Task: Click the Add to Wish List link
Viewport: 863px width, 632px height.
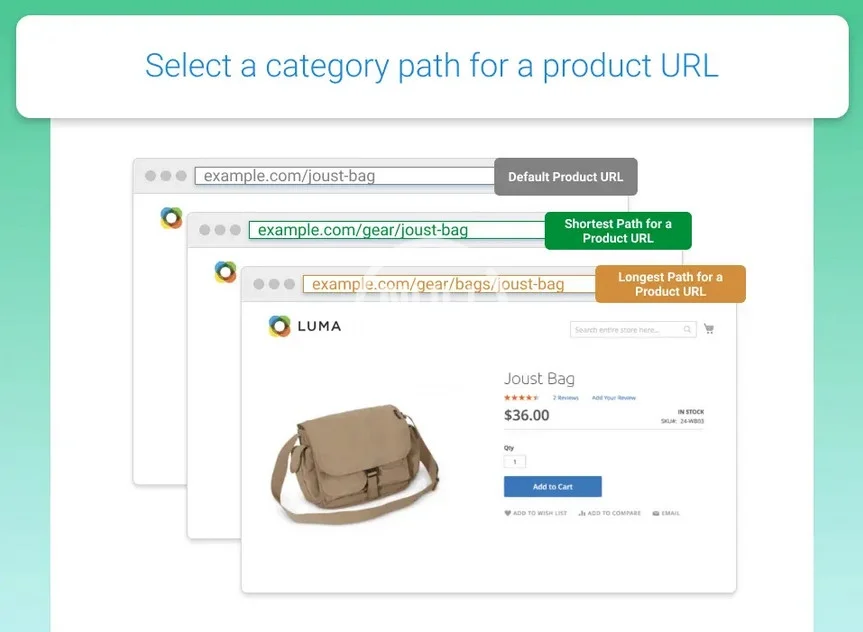Action: click(540, 513)
